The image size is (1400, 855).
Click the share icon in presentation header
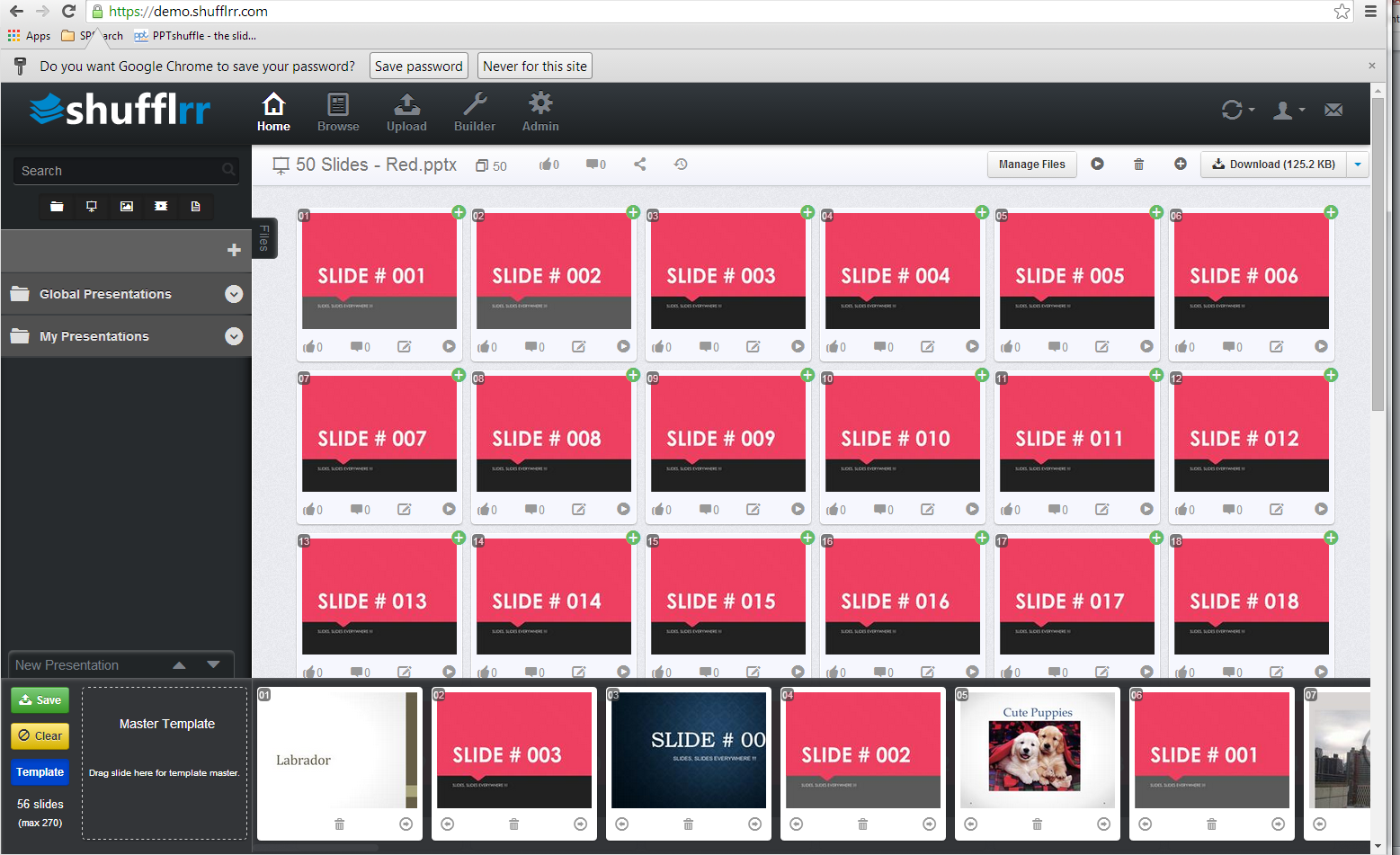639,165
